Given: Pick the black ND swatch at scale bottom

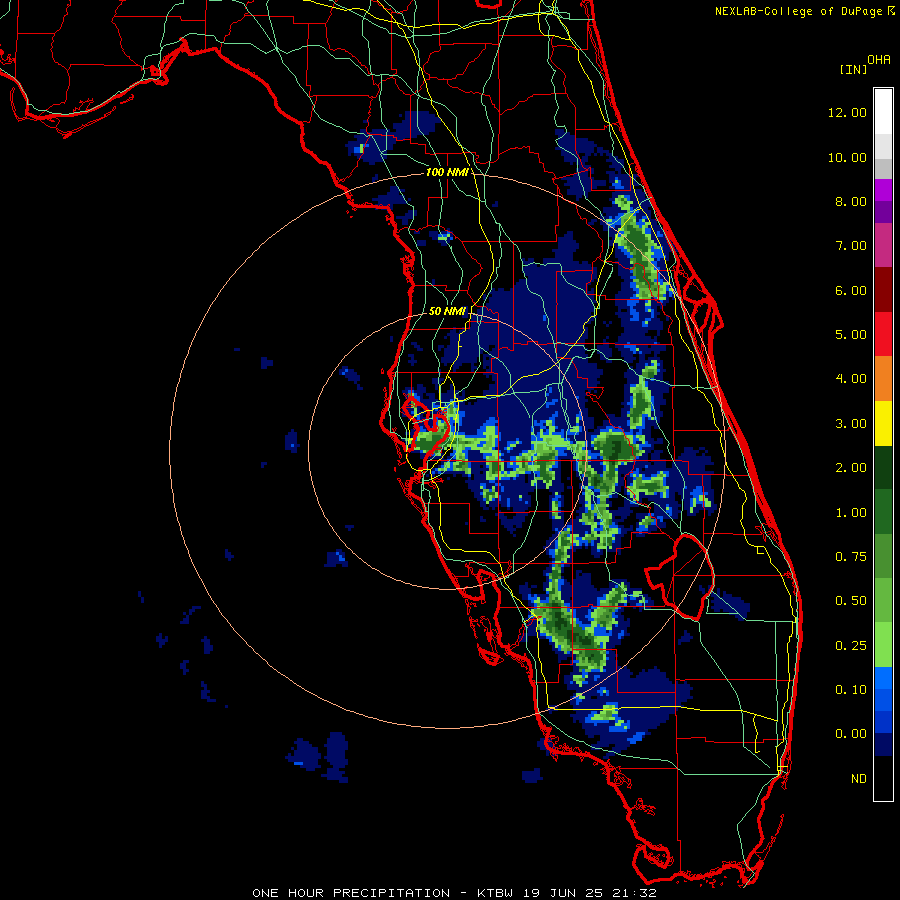Looking at the screenshot, I should [883, 778].
